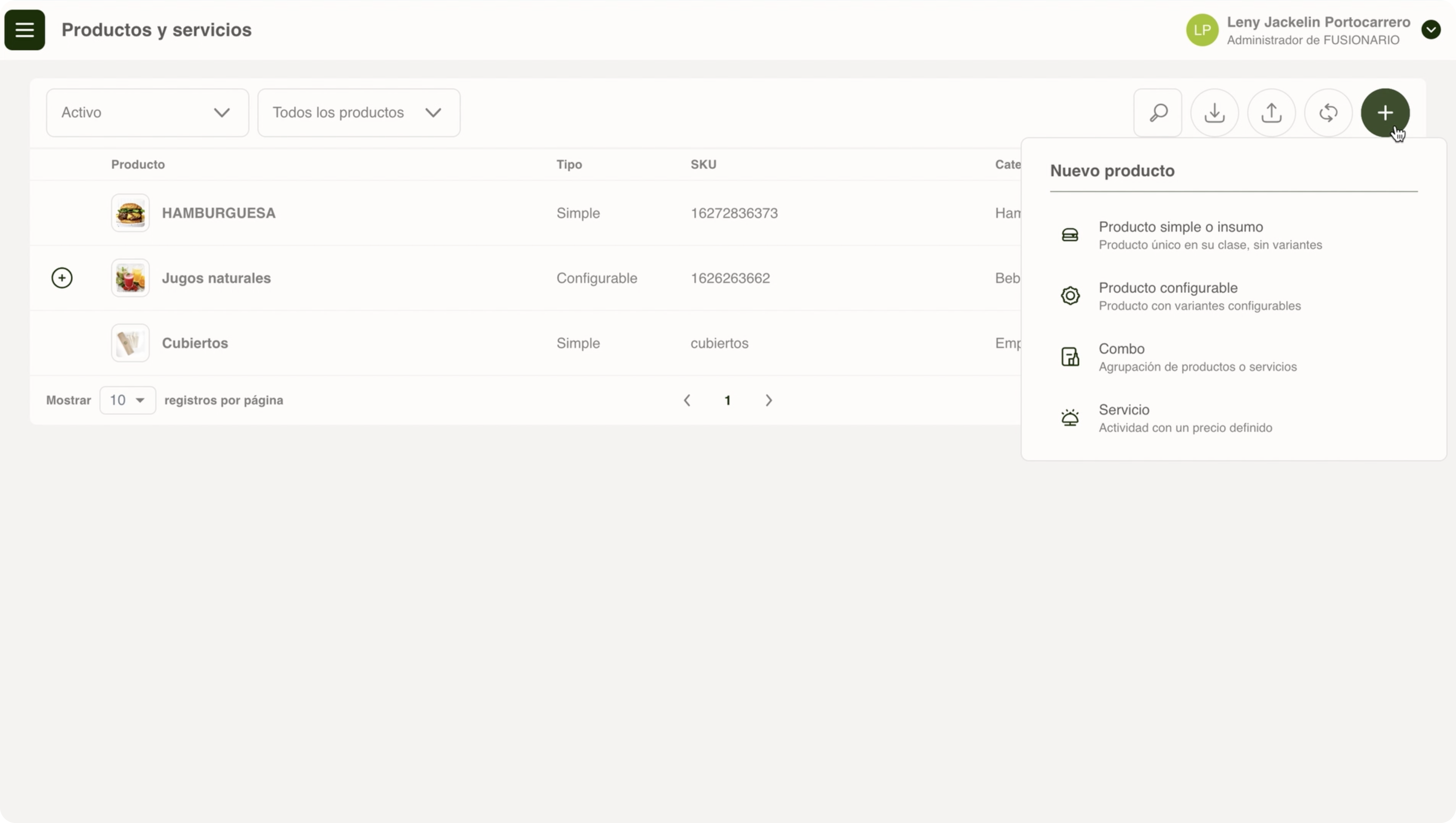Go to next page arrow
The height and width of the screenshot is (823, 1456).
(x=768, y=400)
